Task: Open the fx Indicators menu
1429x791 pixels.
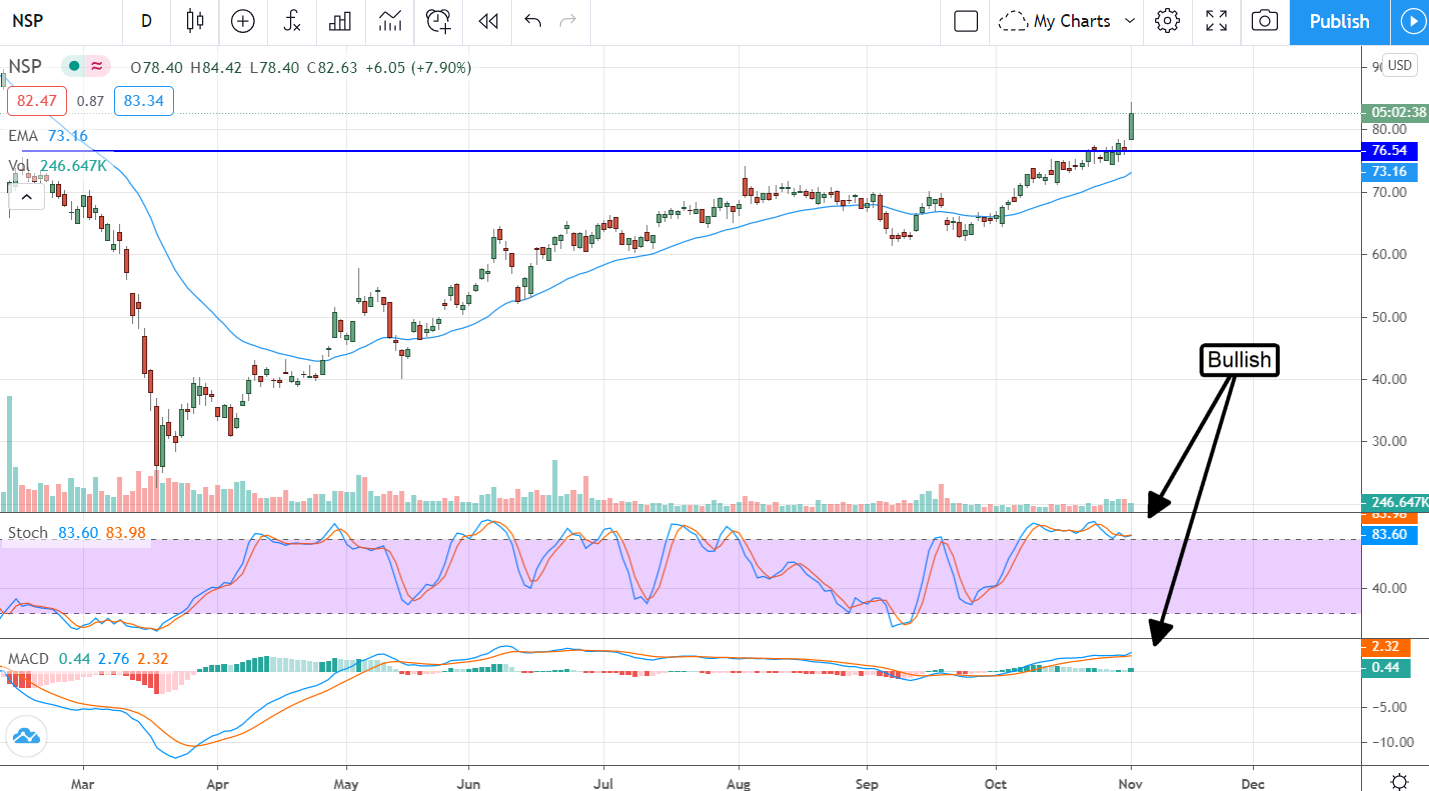Action: [x=292, y=21]
